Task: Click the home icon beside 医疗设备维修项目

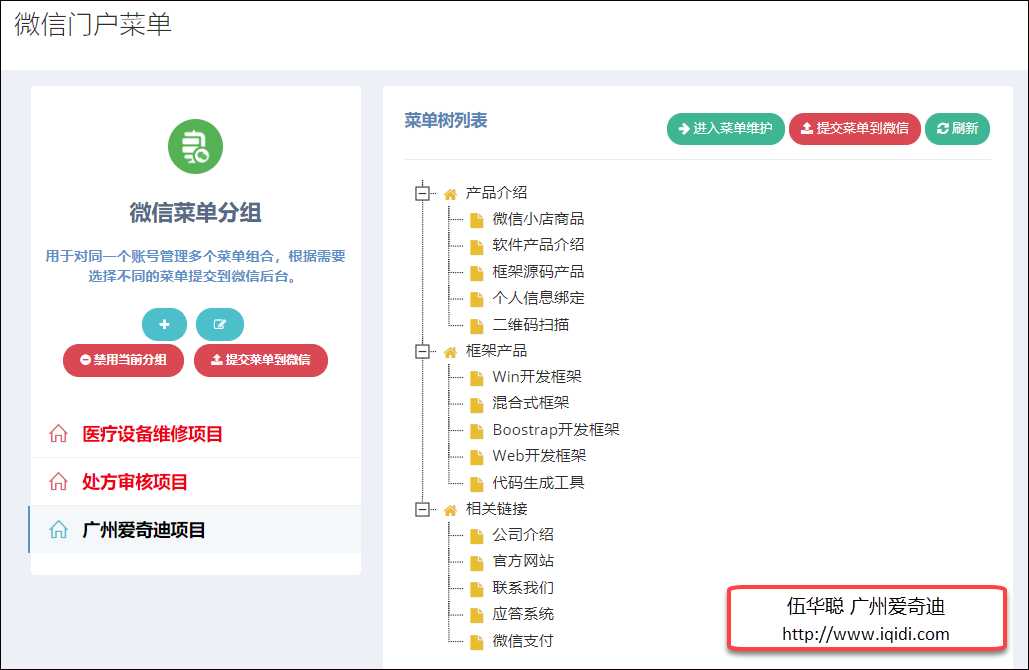Action: coord(58,434)
